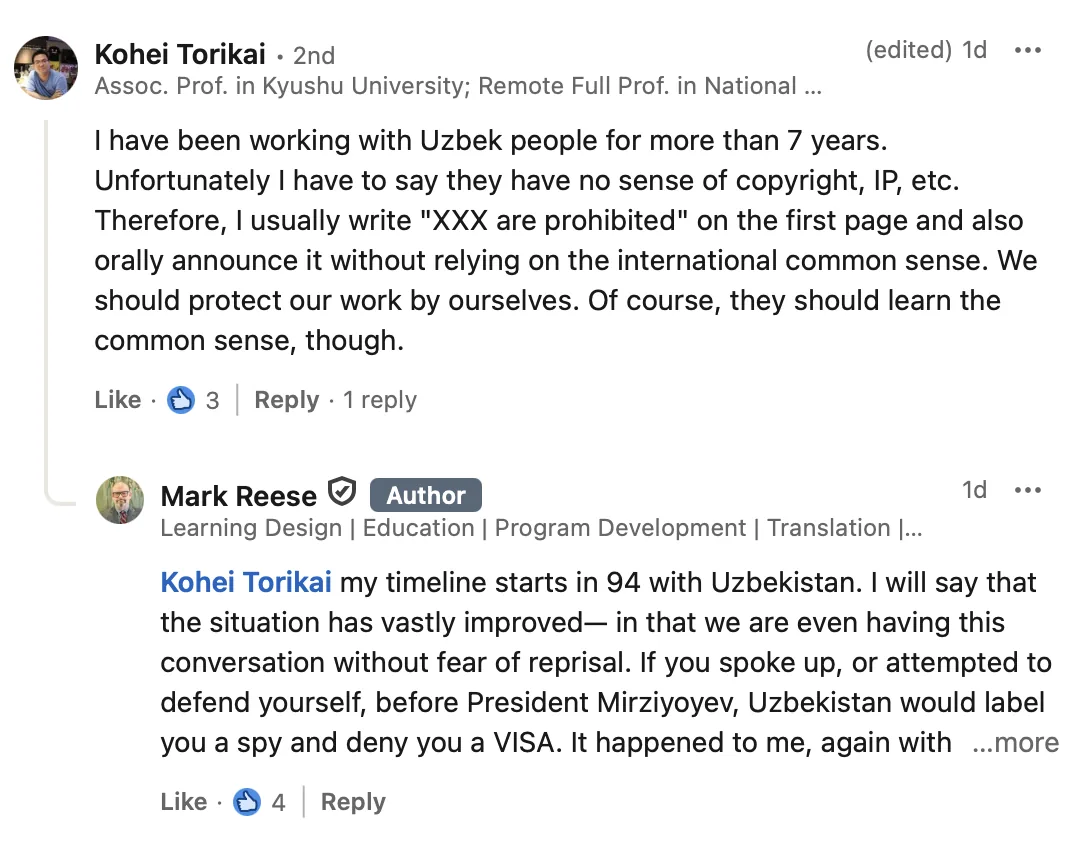The width and height of the screenshot is (1092, 850).
Task: Reply to Kohei Torikai's comment
Action: pos(286,401)
